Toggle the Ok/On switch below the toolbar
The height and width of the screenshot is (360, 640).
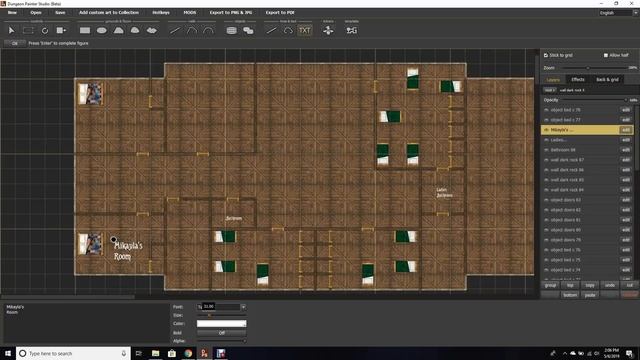(x=15, y=43)
